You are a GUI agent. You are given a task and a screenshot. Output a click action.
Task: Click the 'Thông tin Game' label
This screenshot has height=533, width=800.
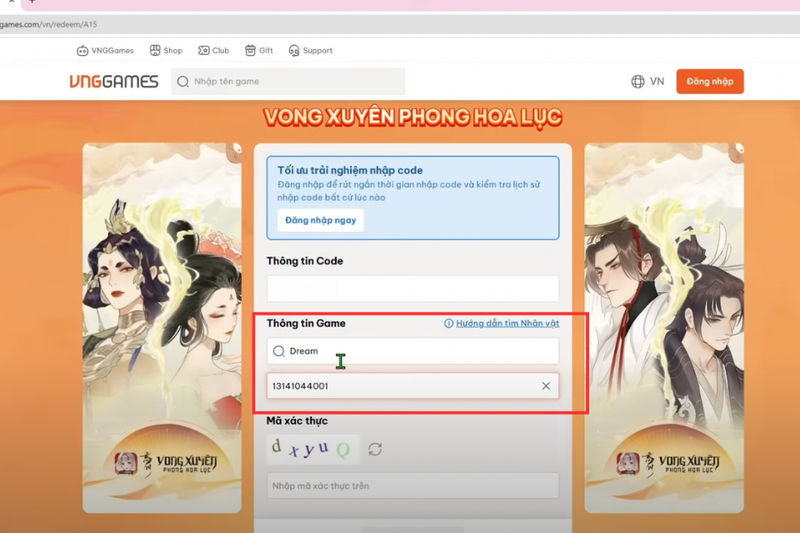point(306,323)
